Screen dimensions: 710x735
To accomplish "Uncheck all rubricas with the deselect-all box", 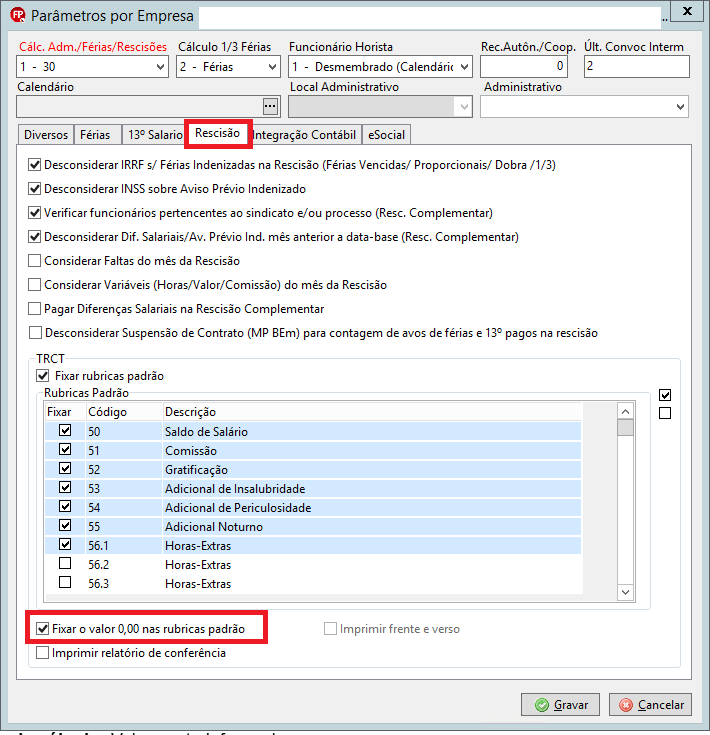I will pyautogui.click(x=665, y=413).
